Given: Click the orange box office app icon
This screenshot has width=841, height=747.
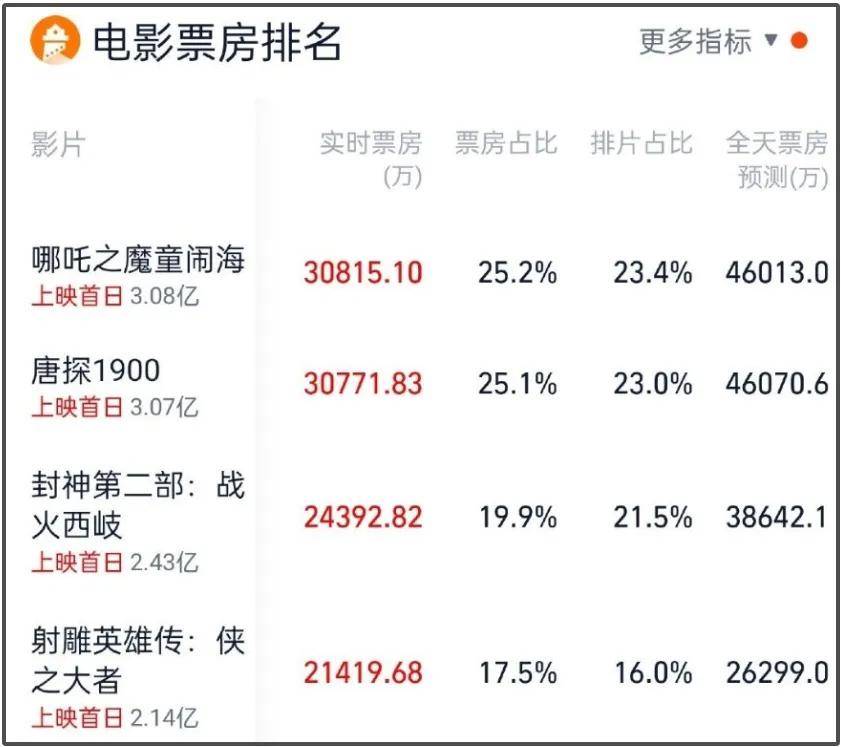Looking at the screenshot, I should point(55,41).
